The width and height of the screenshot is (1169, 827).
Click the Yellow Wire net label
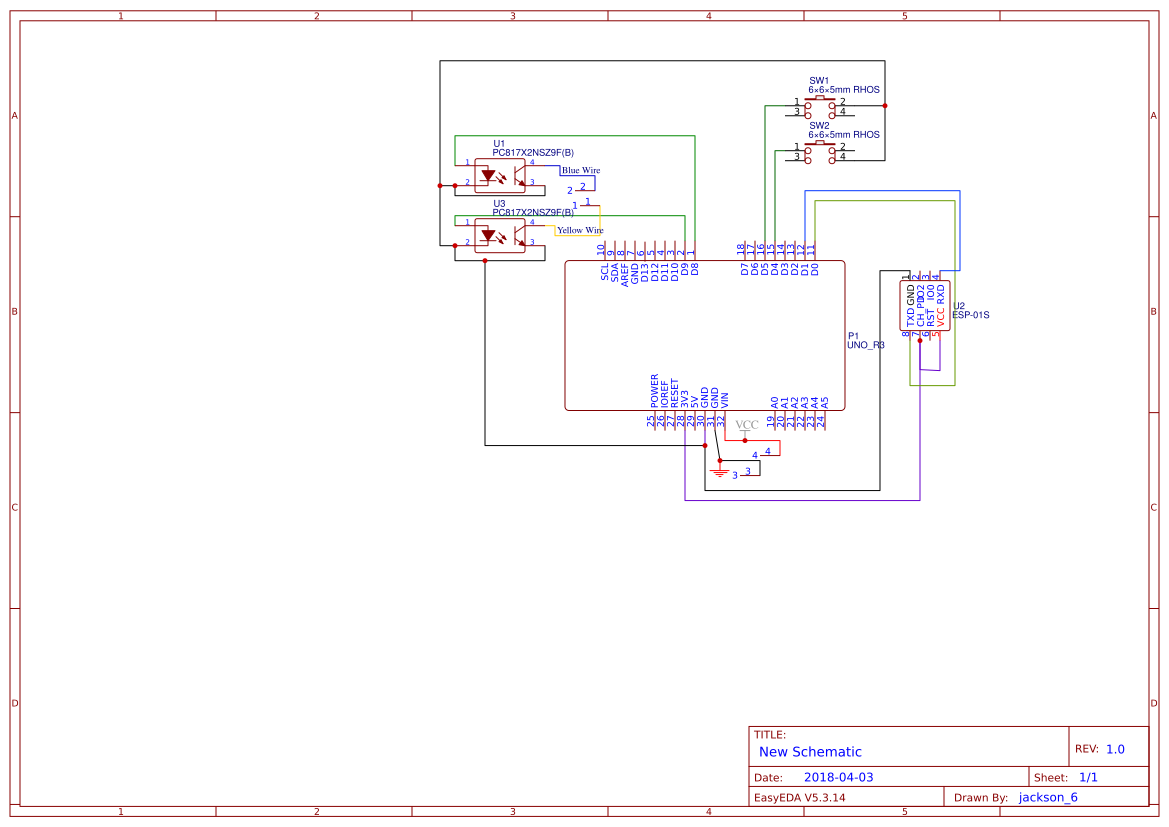(580, 230)
